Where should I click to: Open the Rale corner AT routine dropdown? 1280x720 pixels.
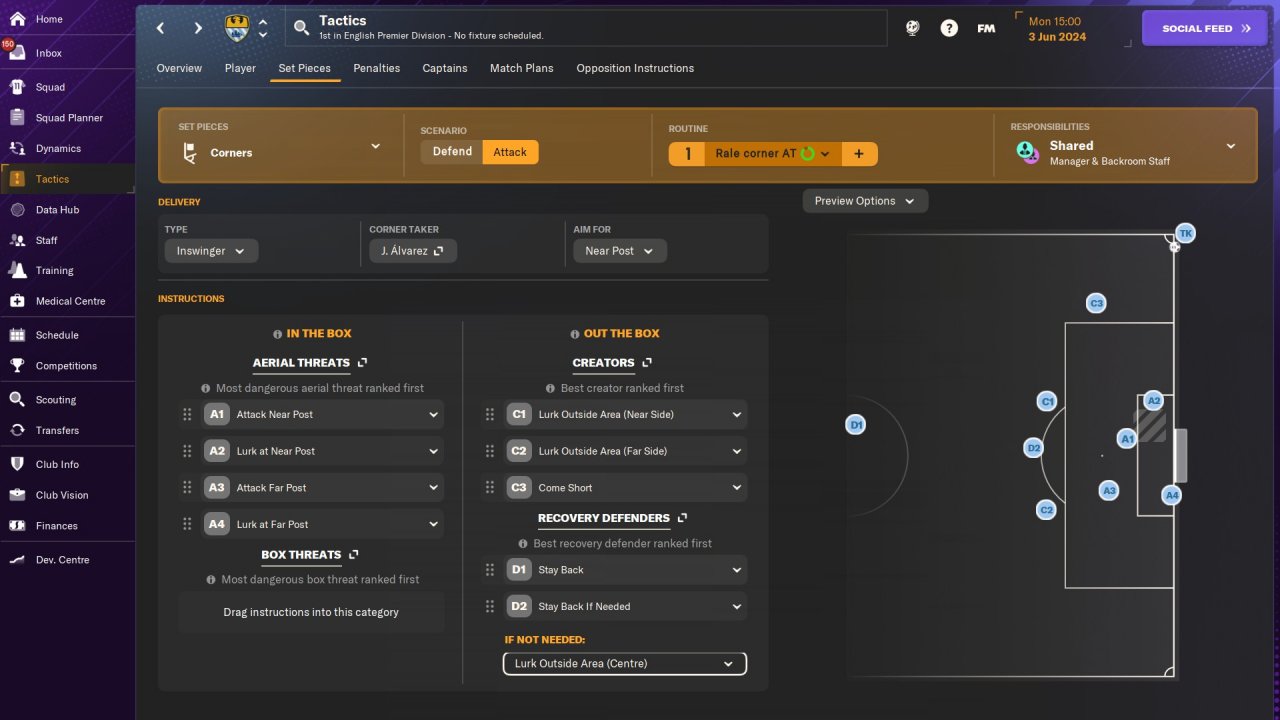pos(772,154)
